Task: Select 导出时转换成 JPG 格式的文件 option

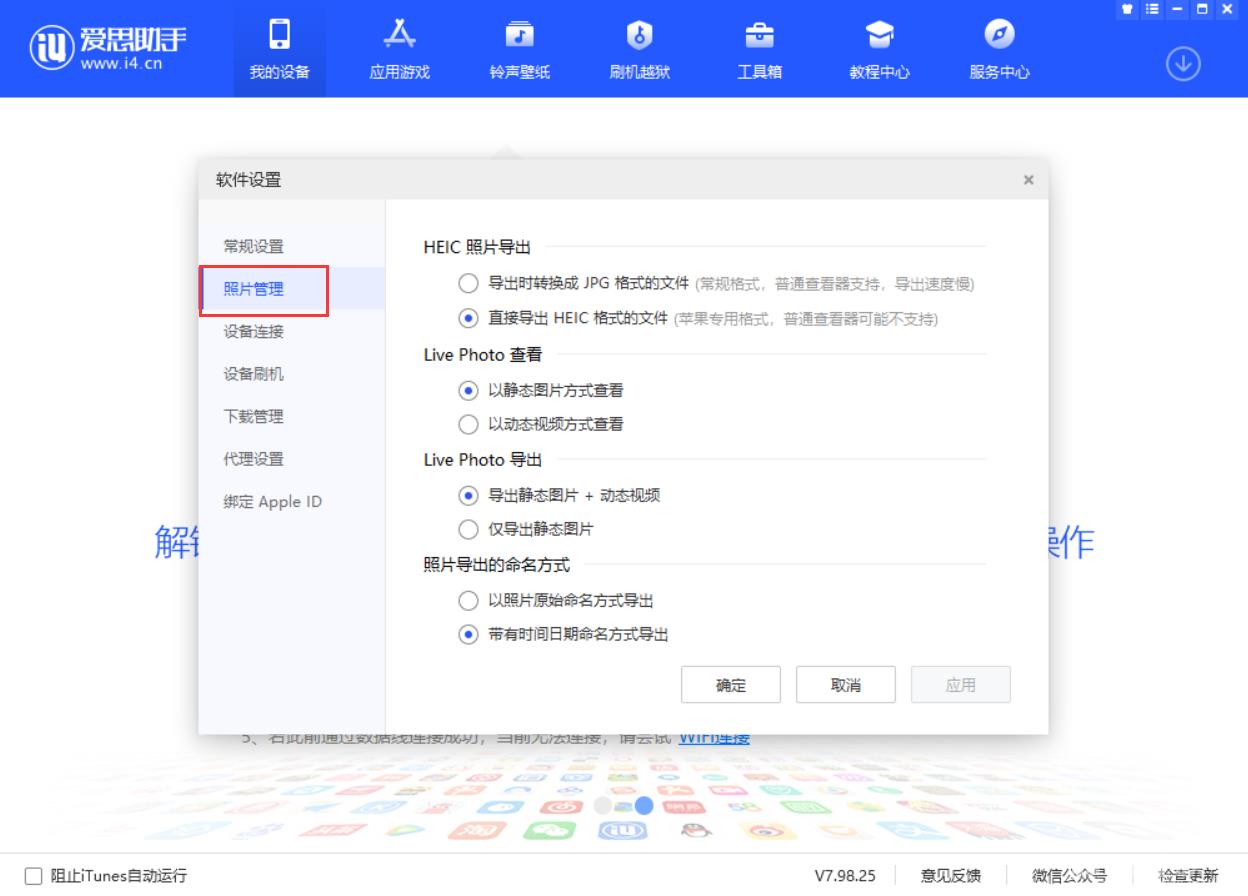Action: pos(468,283)
